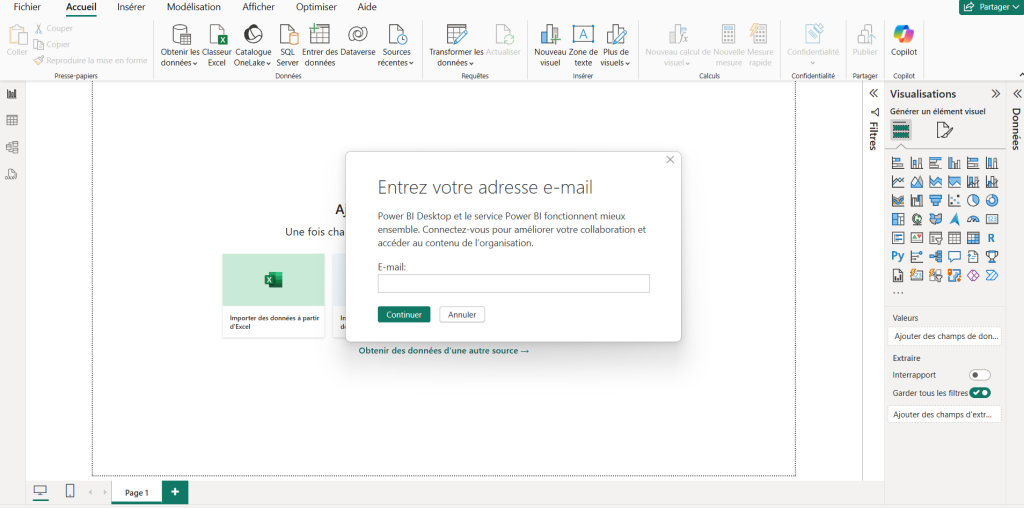Select the decomposition tree visual
Screen dimensions: 1024x508
tap(935, 257)
